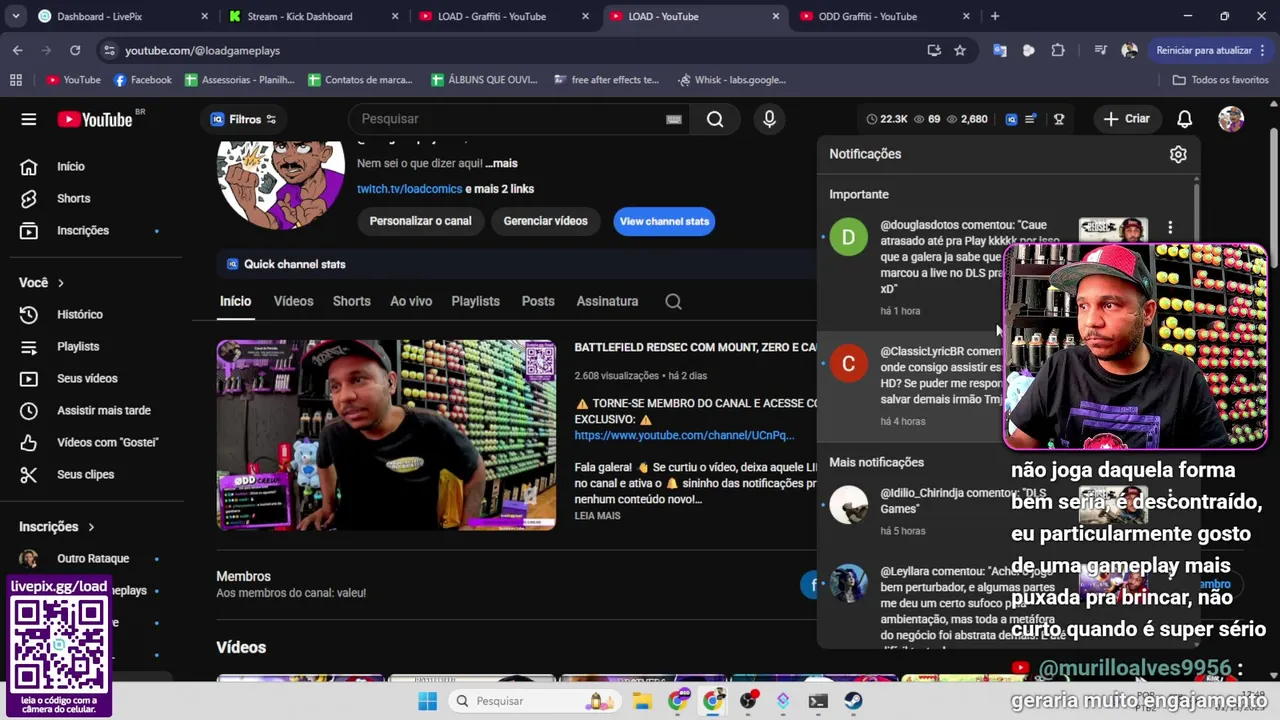The height and width of the screenshot is (720, 1280).
Task: Switch to the ODD Graffiti - YouTube tab
Action: click(885, 16)
